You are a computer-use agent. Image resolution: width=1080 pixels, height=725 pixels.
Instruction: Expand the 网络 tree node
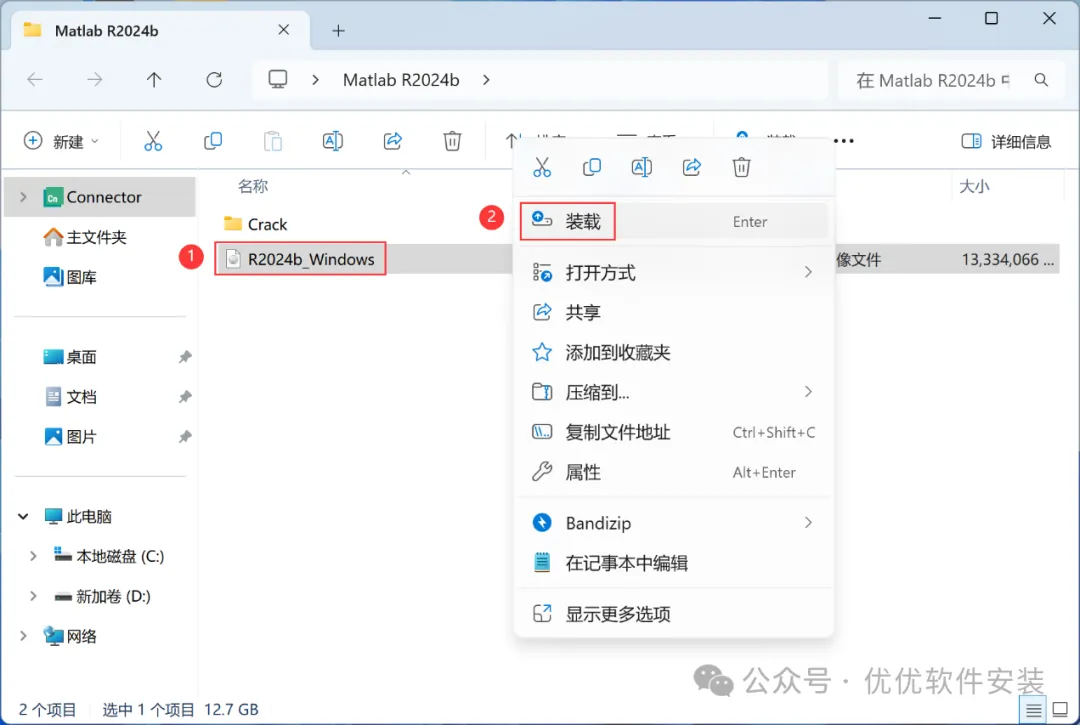[23, 636]
